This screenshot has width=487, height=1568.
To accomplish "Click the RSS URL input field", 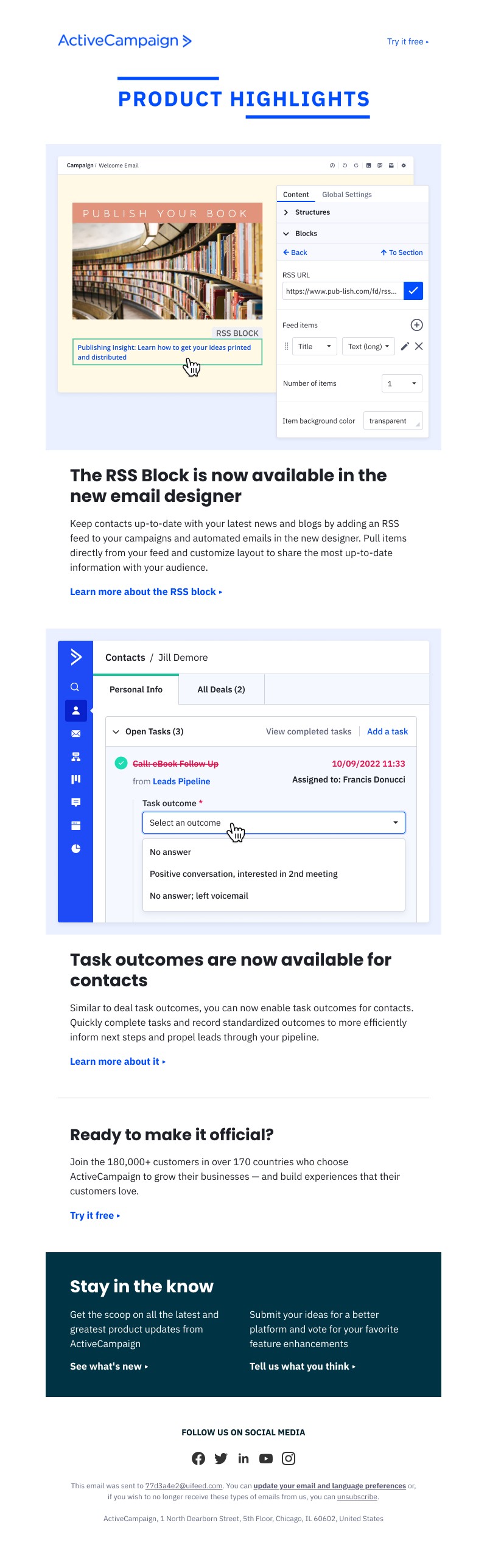I will click(x=342, y=291).
